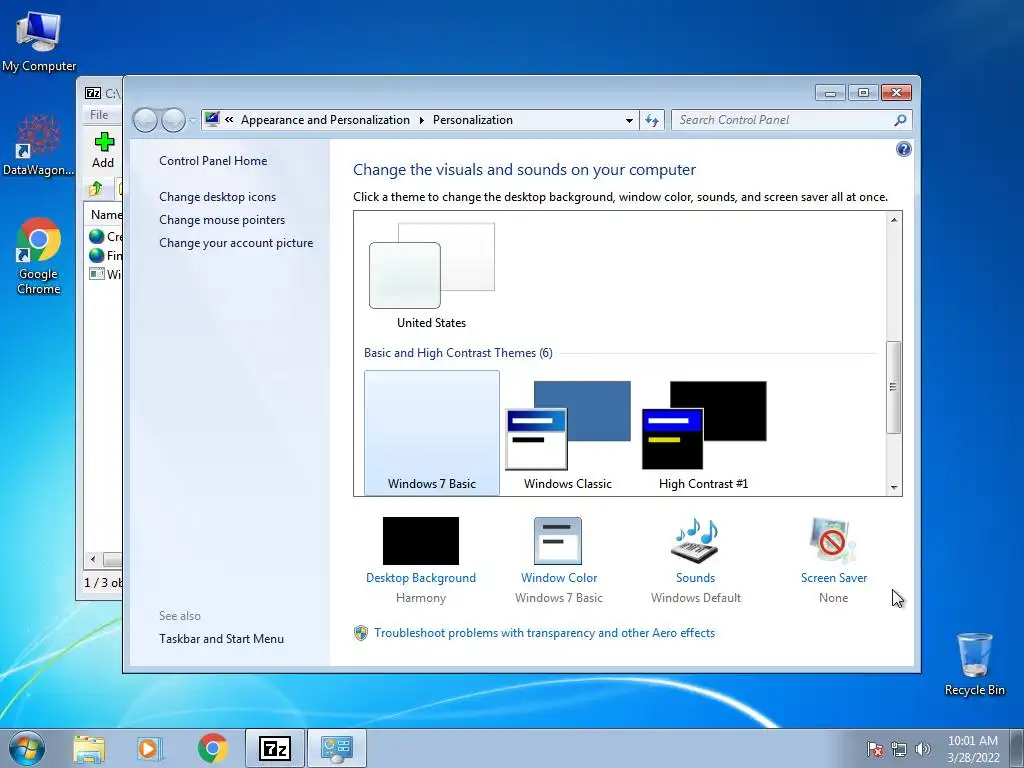
Task: Switch to 7-Zip taskbar button
Action: 275,748
